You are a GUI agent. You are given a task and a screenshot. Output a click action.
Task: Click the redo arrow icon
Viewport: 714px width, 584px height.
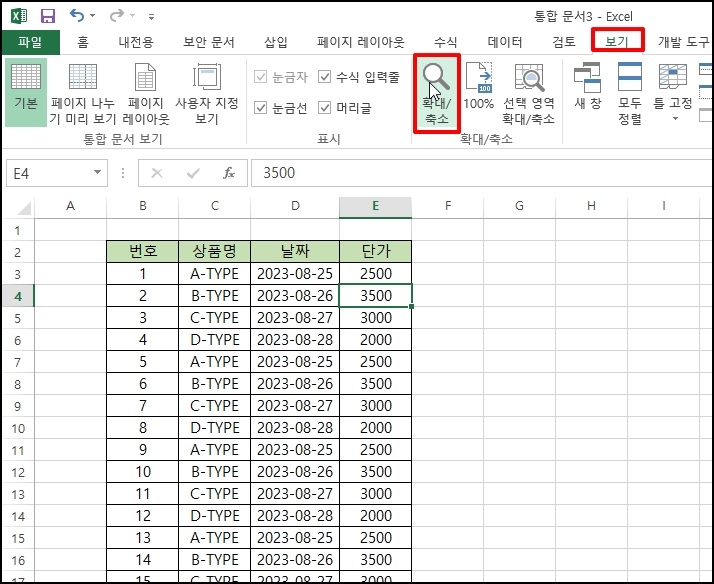(x=117, y=16)
